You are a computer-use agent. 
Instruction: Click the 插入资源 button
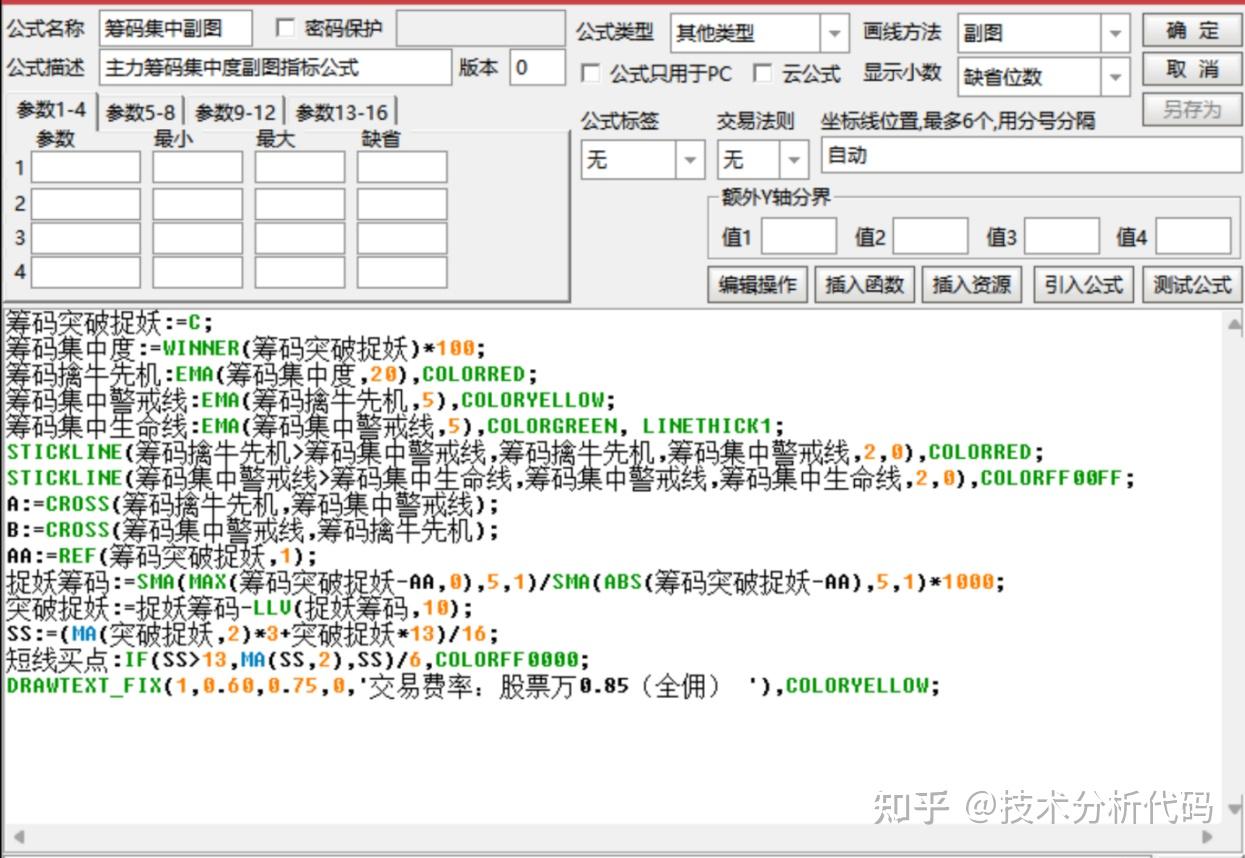(x=972, y=285)
